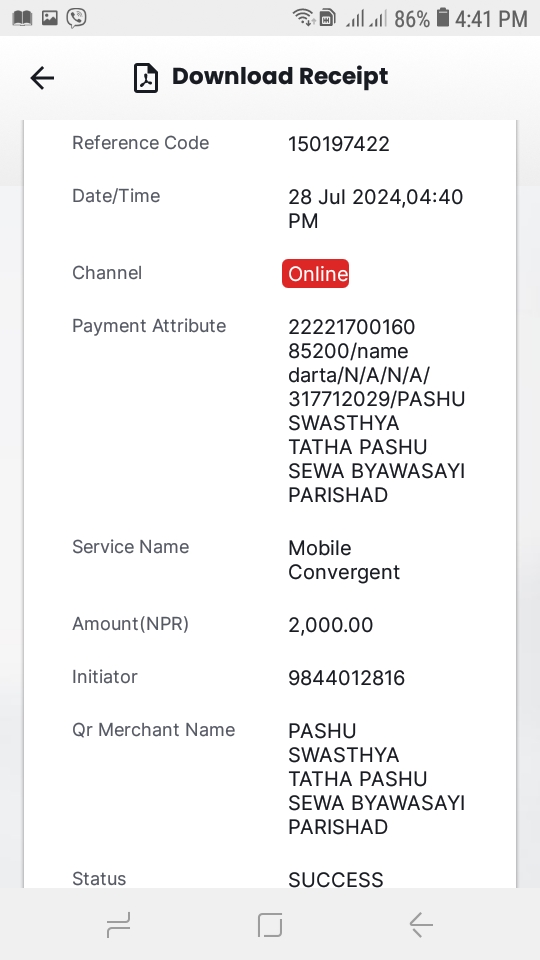
Task: Click the Download Receipt title button
Action: coord(280,77)
